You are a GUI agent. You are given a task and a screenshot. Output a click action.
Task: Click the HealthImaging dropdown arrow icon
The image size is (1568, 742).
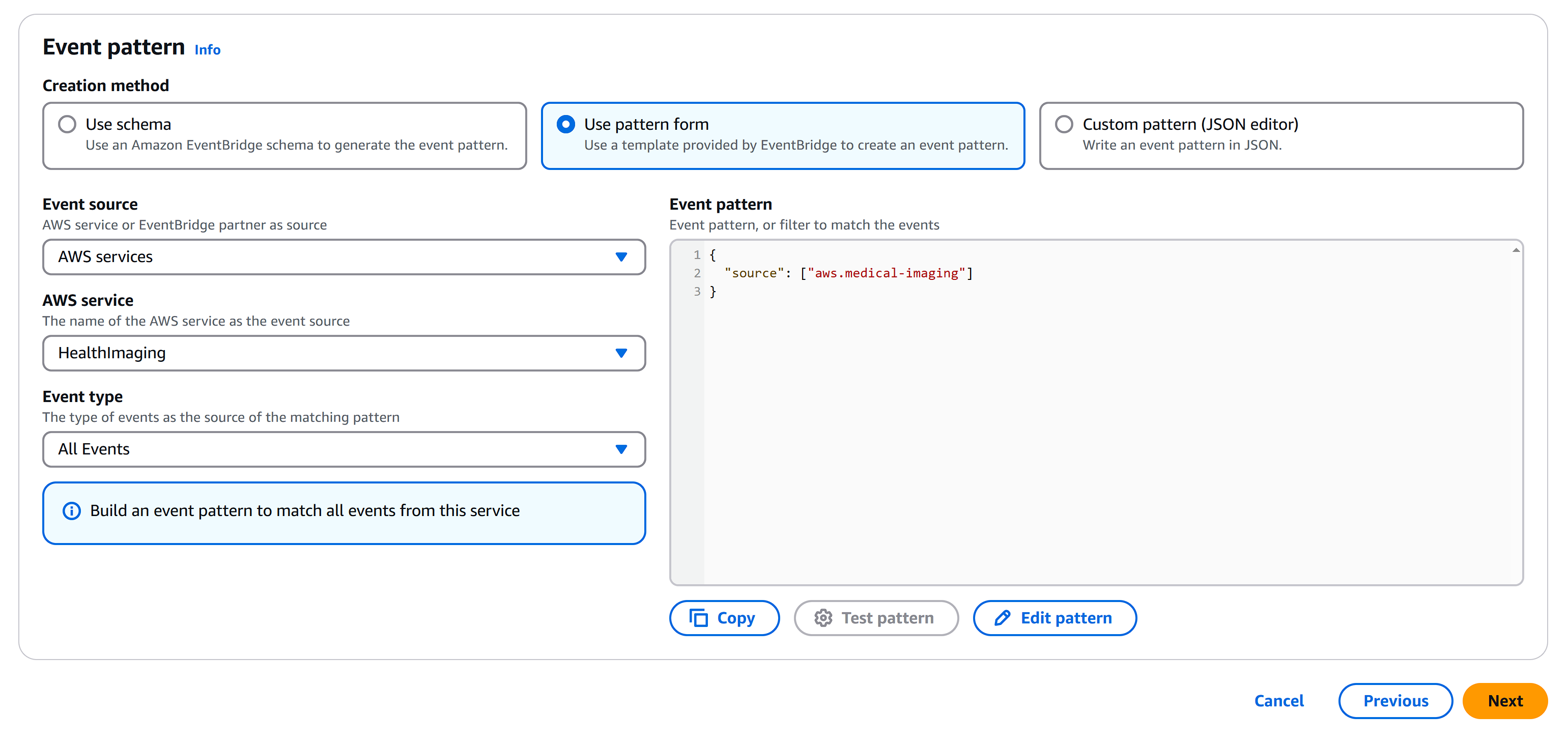click(x=621, y=353)
